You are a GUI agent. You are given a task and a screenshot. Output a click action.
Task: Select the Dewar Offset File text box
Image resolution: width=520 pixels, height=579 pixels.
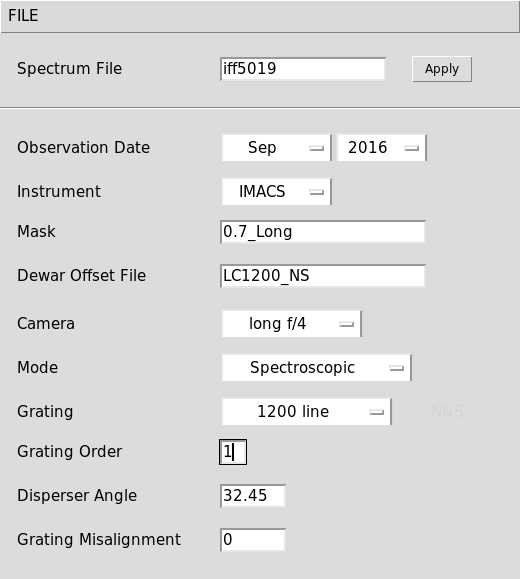323,276
